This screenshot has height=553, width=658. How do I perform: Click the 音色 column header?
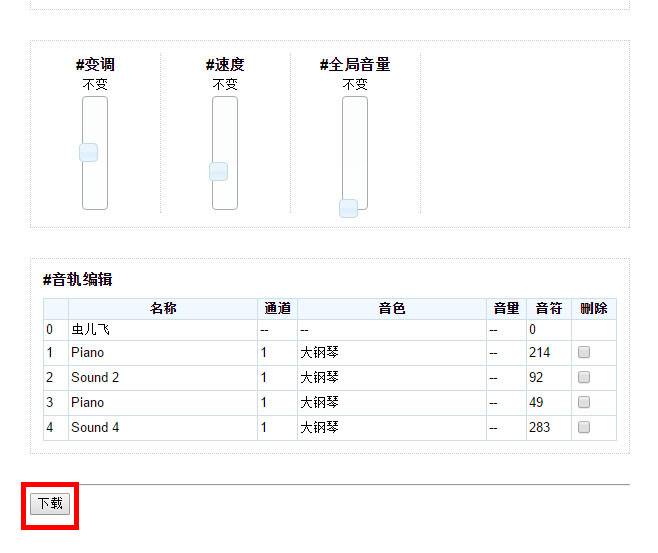(391, 309)
